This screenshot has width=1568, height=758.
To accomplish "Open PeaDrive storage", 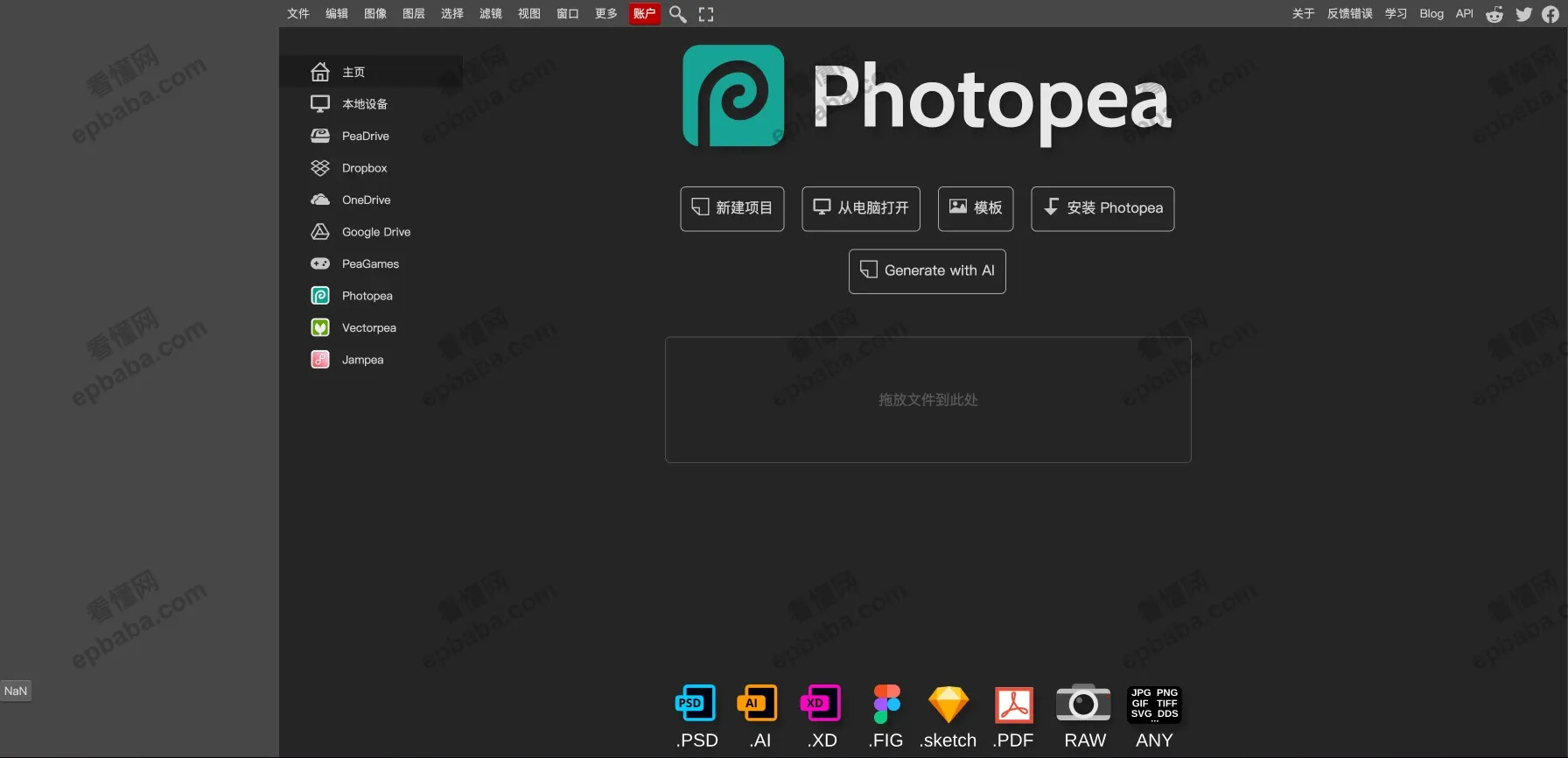I will [371, 136].
